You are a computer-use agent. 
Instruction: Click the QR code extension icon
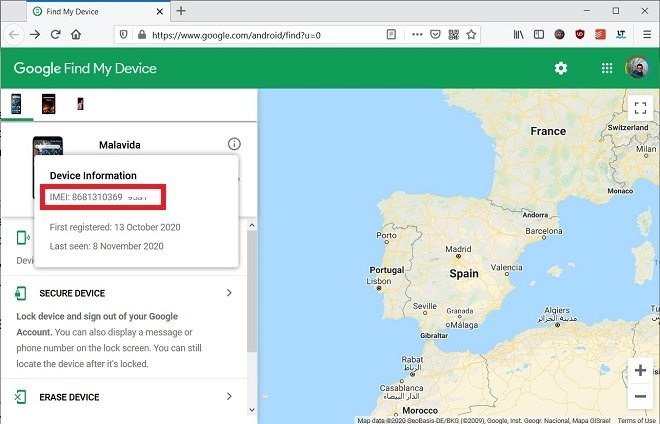(x=453, y=35)
